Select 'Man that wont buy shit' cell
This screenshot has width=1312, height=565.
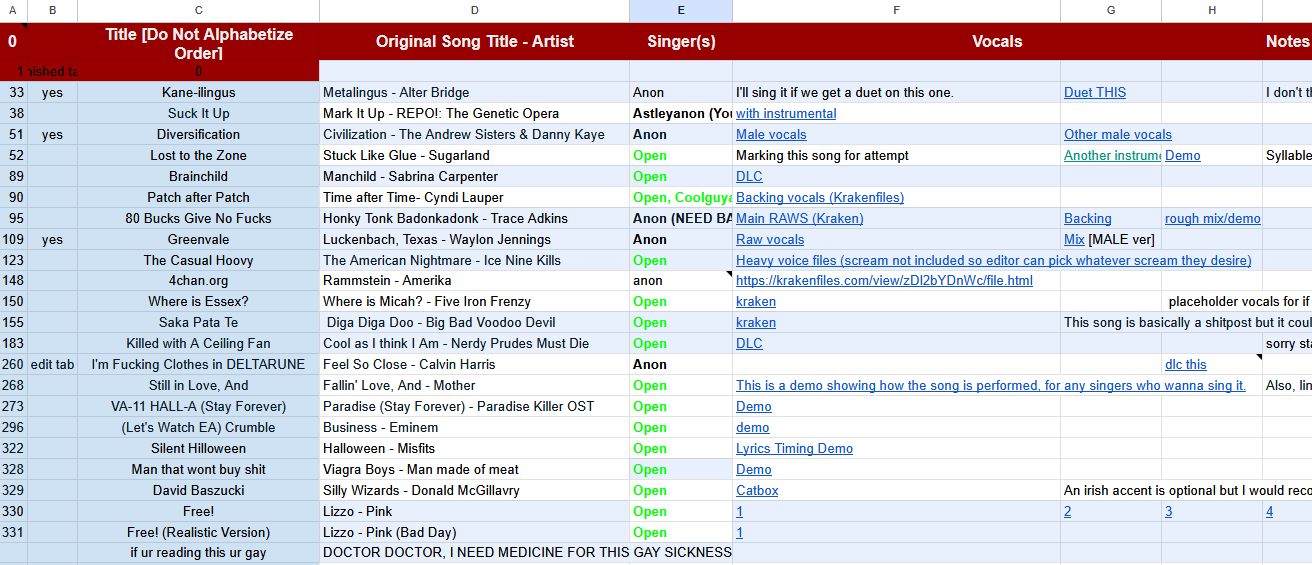(x=199, y=469)
